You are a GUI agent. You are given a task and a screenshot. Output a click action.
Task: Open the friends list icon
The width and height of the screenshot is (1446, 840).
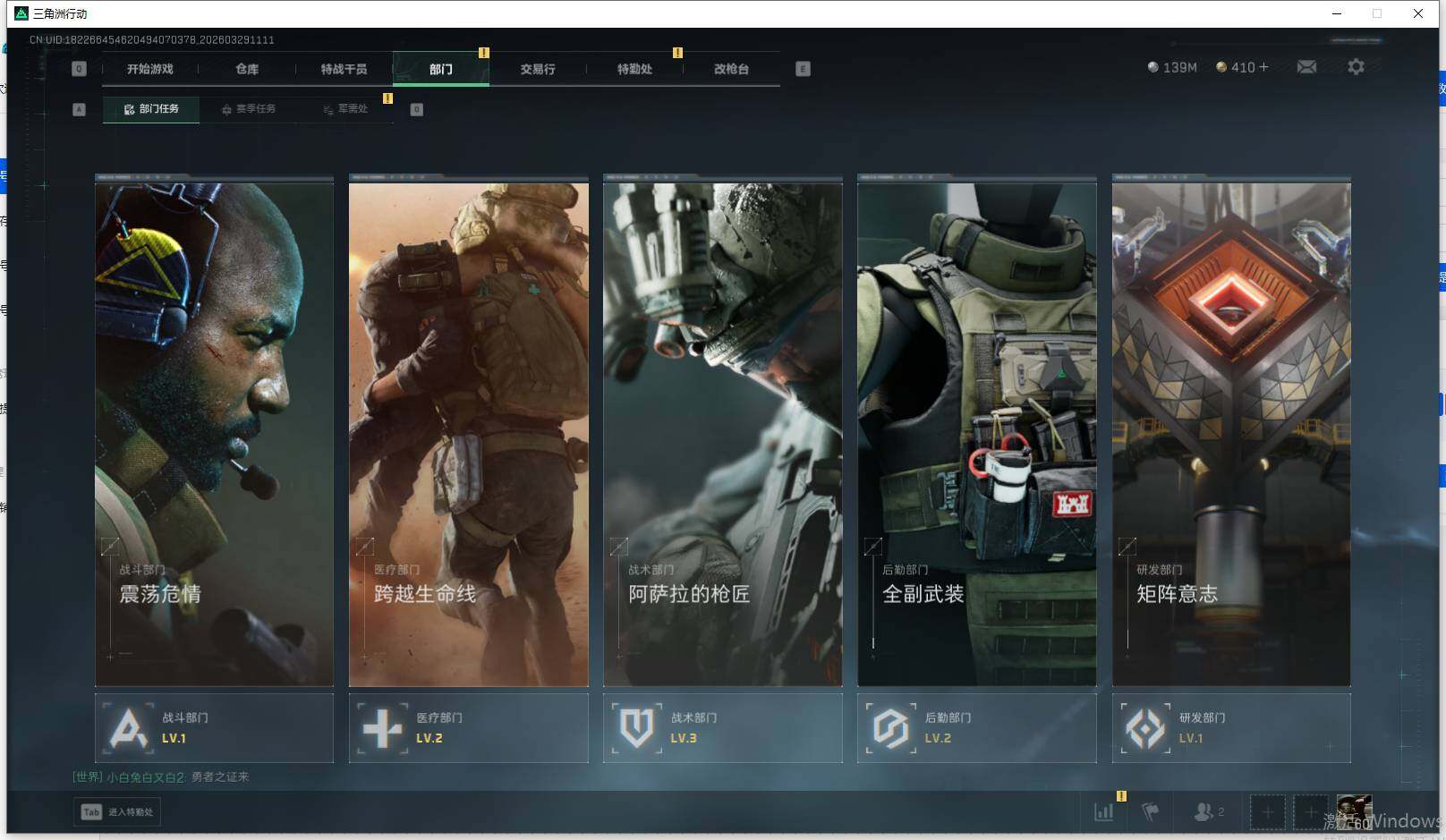click(1204, 812)
